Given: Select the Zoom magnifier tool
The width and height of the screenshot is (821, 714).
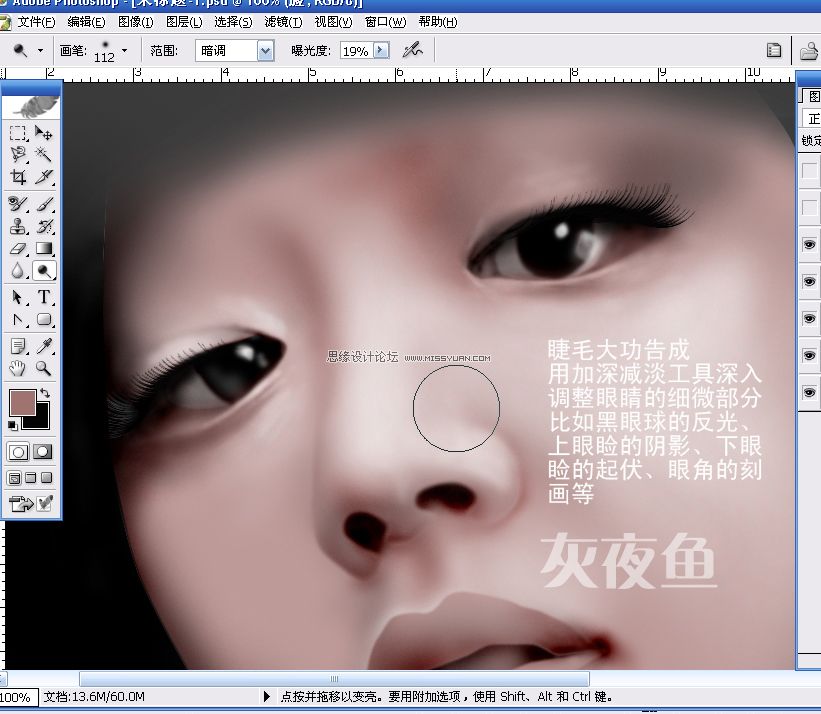Looking at the screenshot, I should 44,369.
